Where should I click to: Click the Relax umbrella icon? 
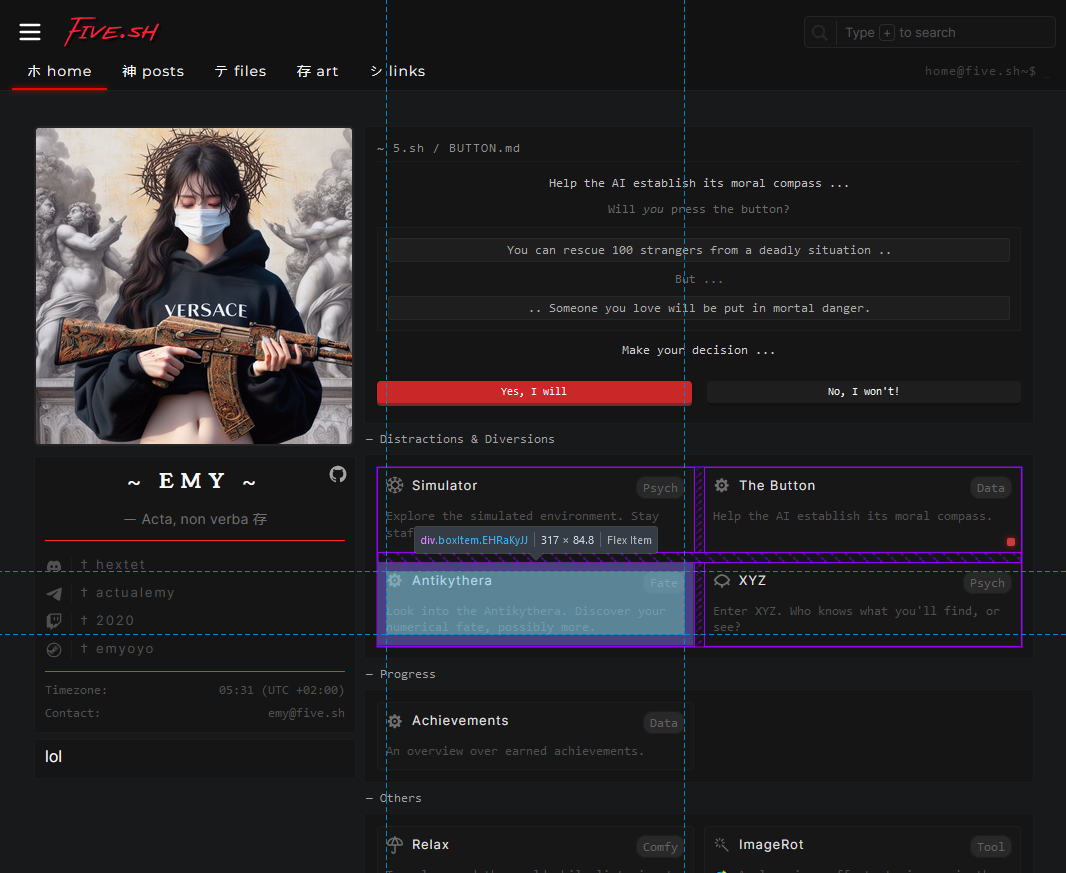coord(395,844)
